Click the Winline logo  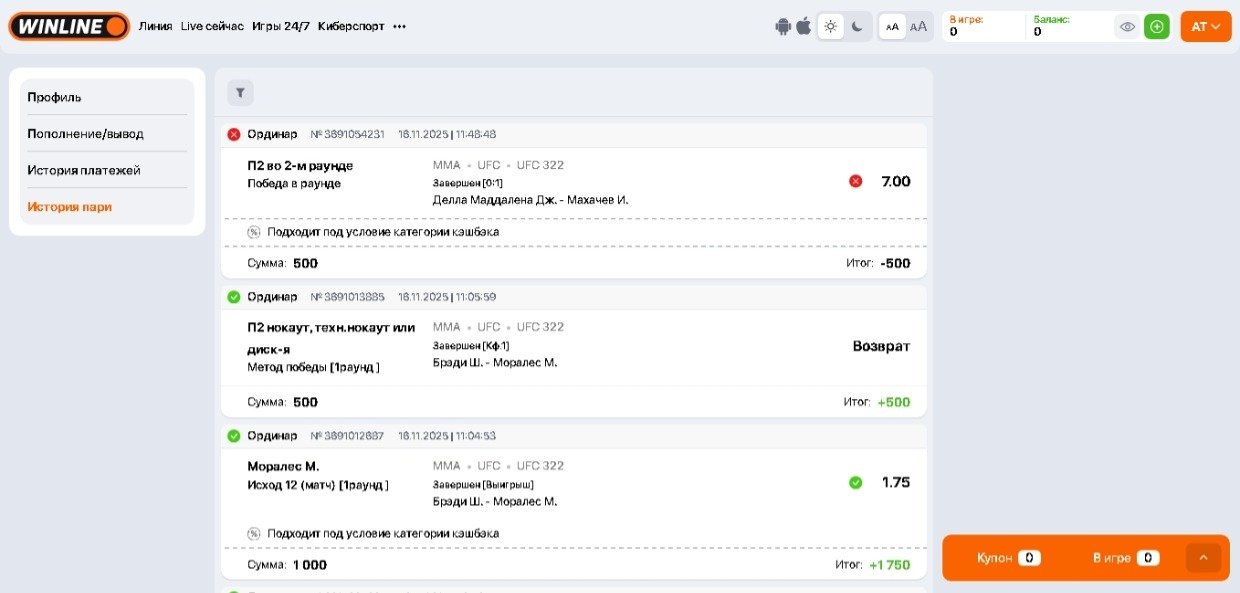coord(69,26)
